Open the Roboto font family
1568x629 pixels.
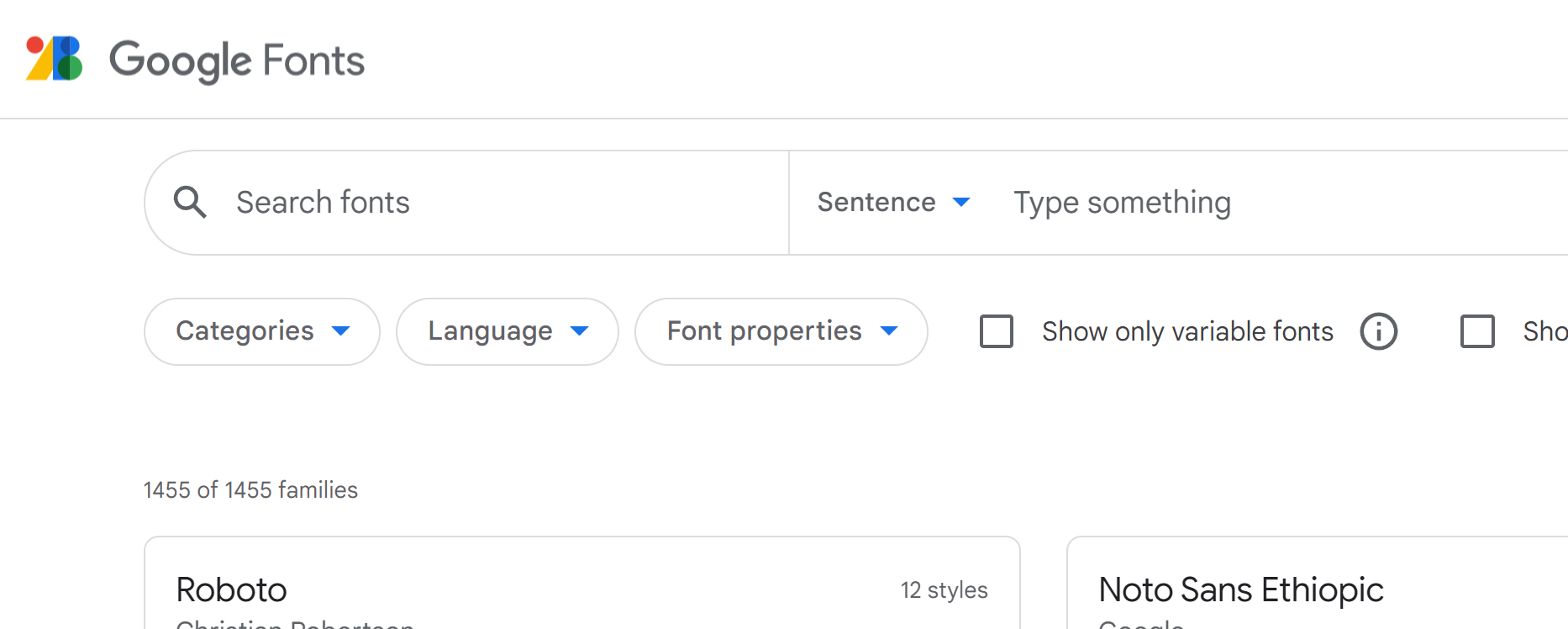[232, 590]
